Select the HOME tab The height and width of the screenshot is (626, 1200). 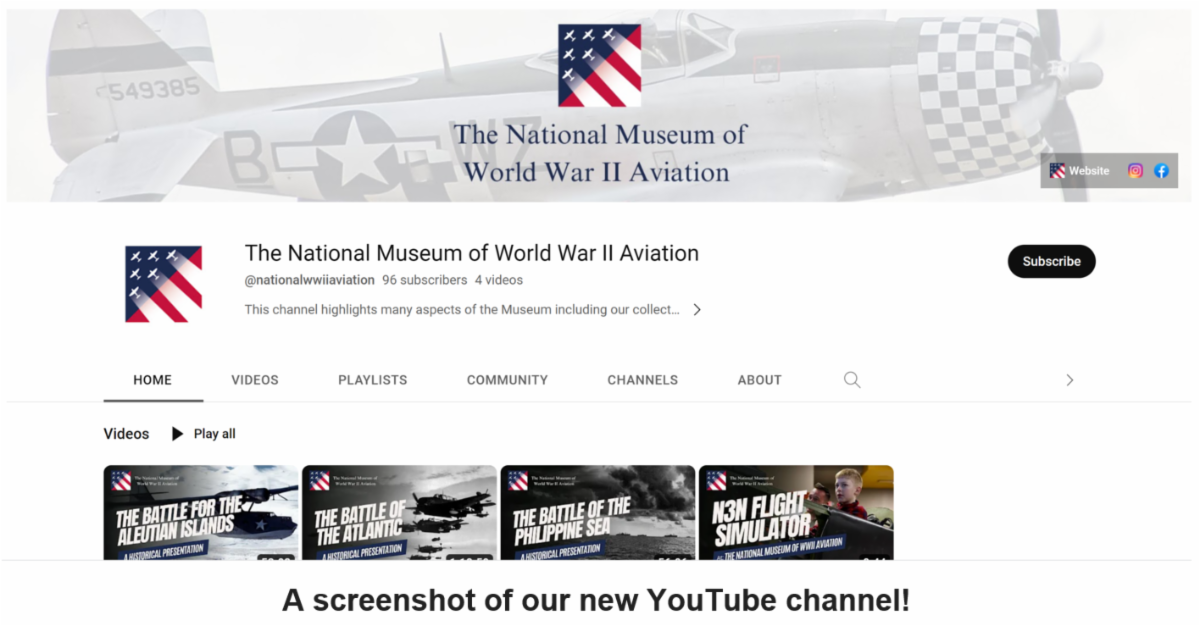click(x=153, y=380)
